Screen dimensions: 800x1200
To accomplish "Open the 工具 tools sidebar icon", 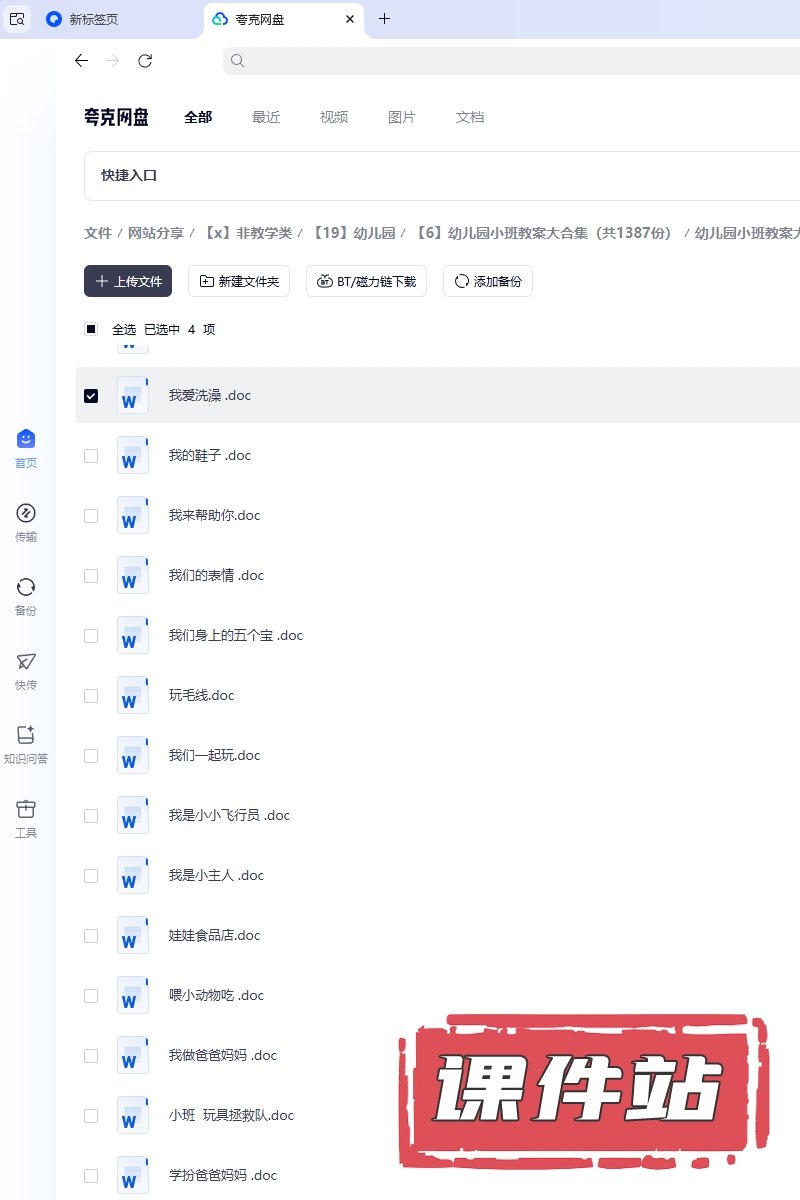I will [26, 810].
